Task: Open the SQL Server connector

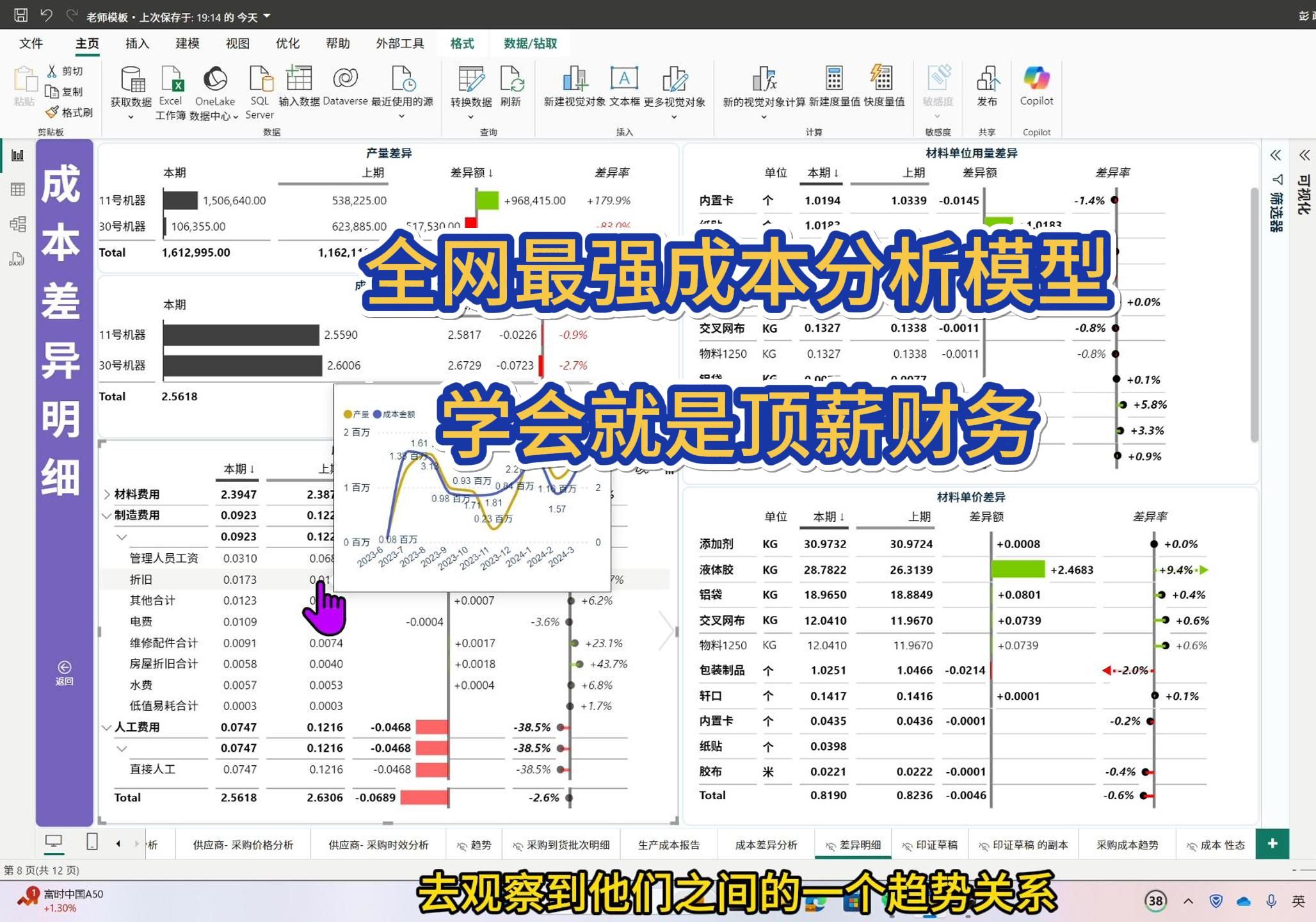Action: pyautogui.click(x=260, y=93)
